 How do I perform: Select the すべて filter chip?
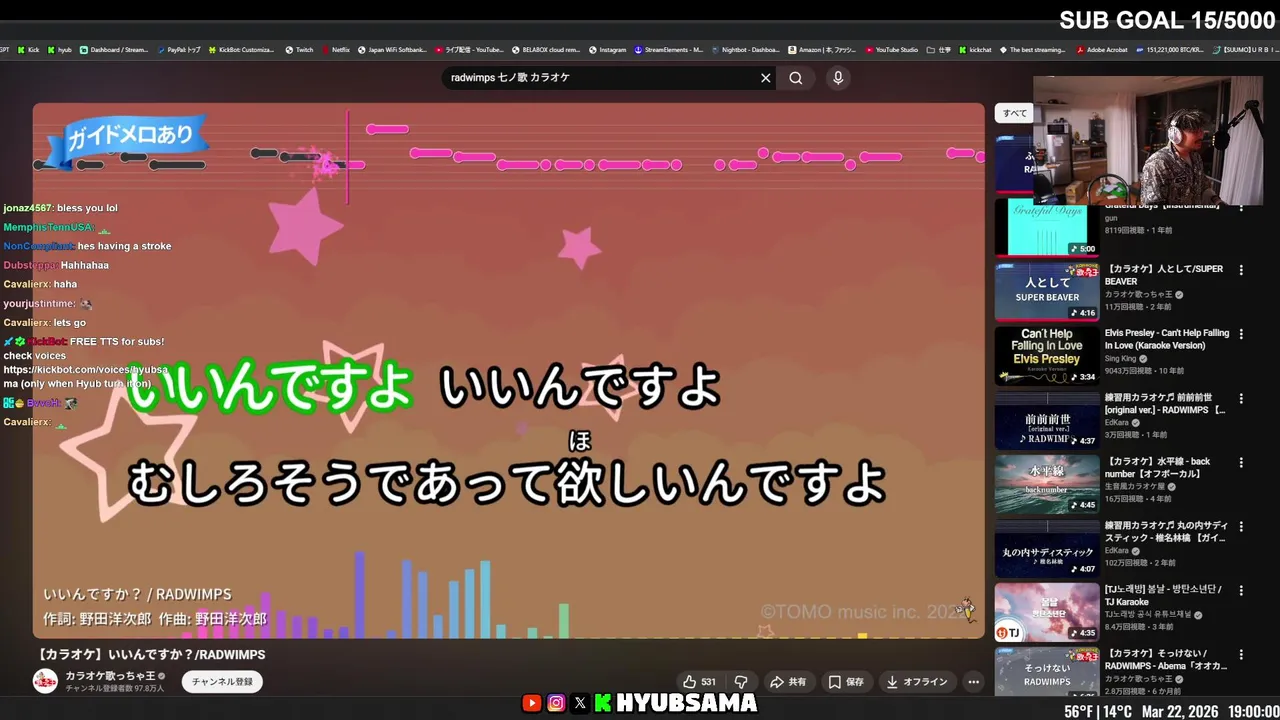pos(1015,113)
